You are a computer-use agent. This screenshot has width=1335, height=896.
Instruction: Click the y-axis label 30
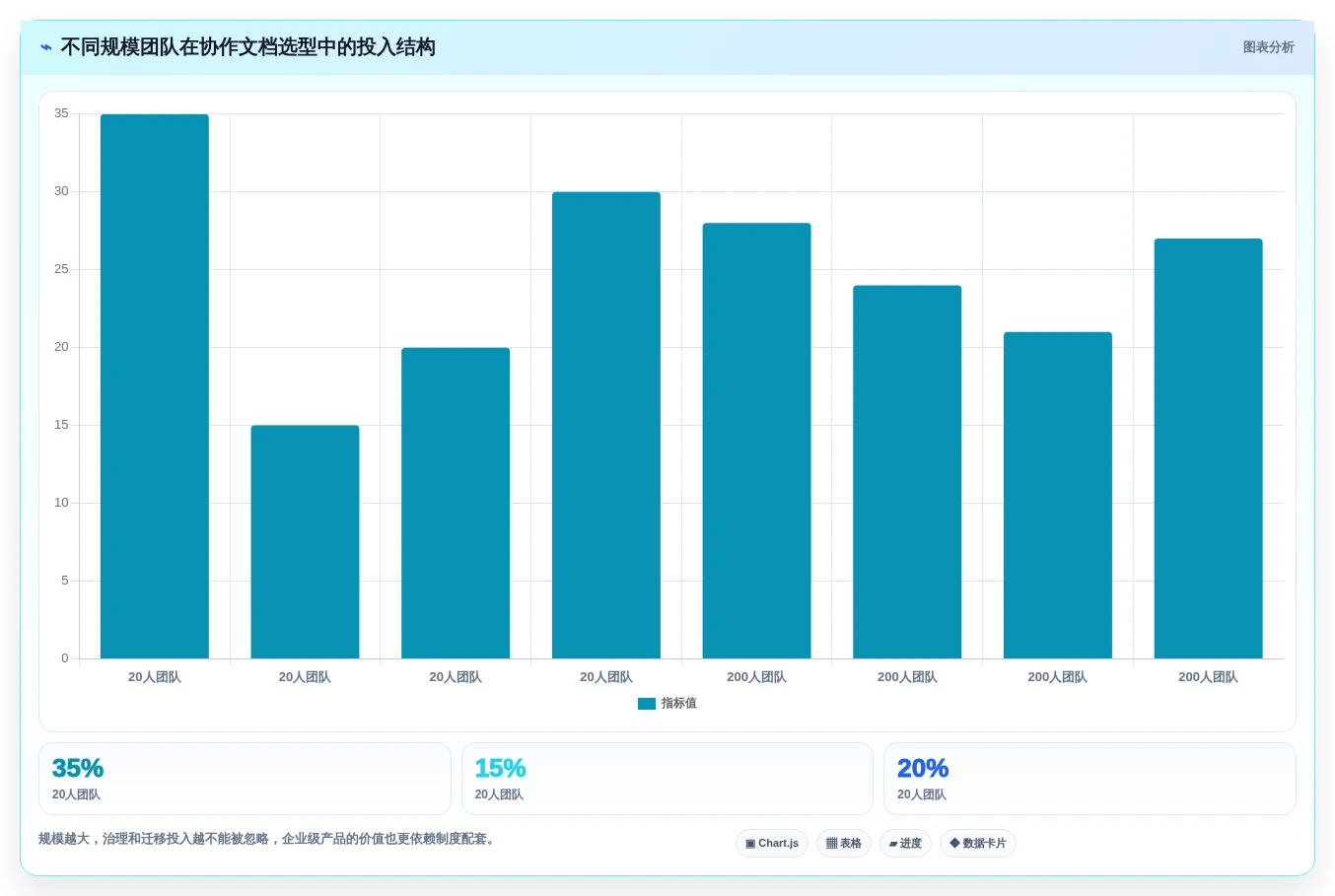pos(61,191)
